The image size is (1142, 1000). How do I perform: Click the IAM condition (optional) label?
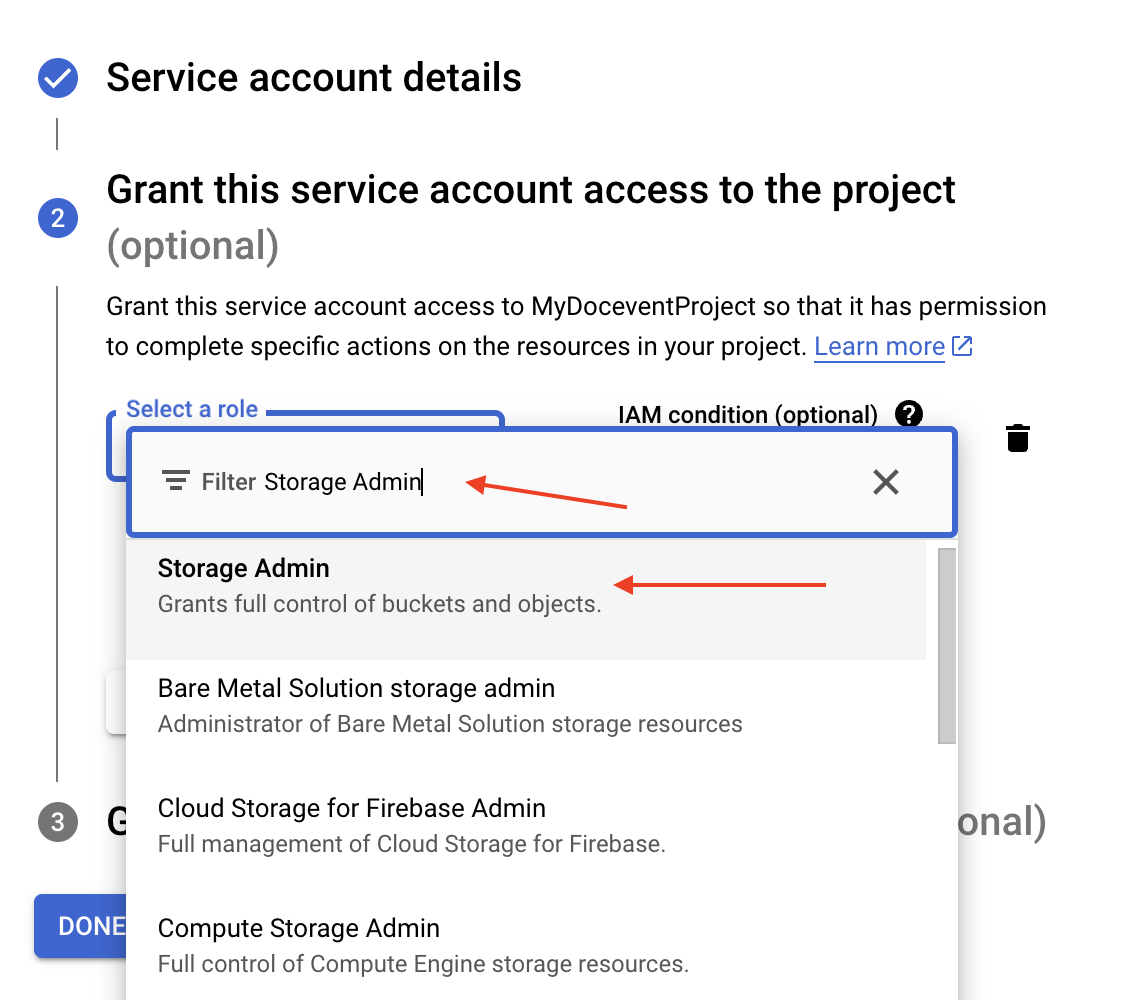(748, 414)
